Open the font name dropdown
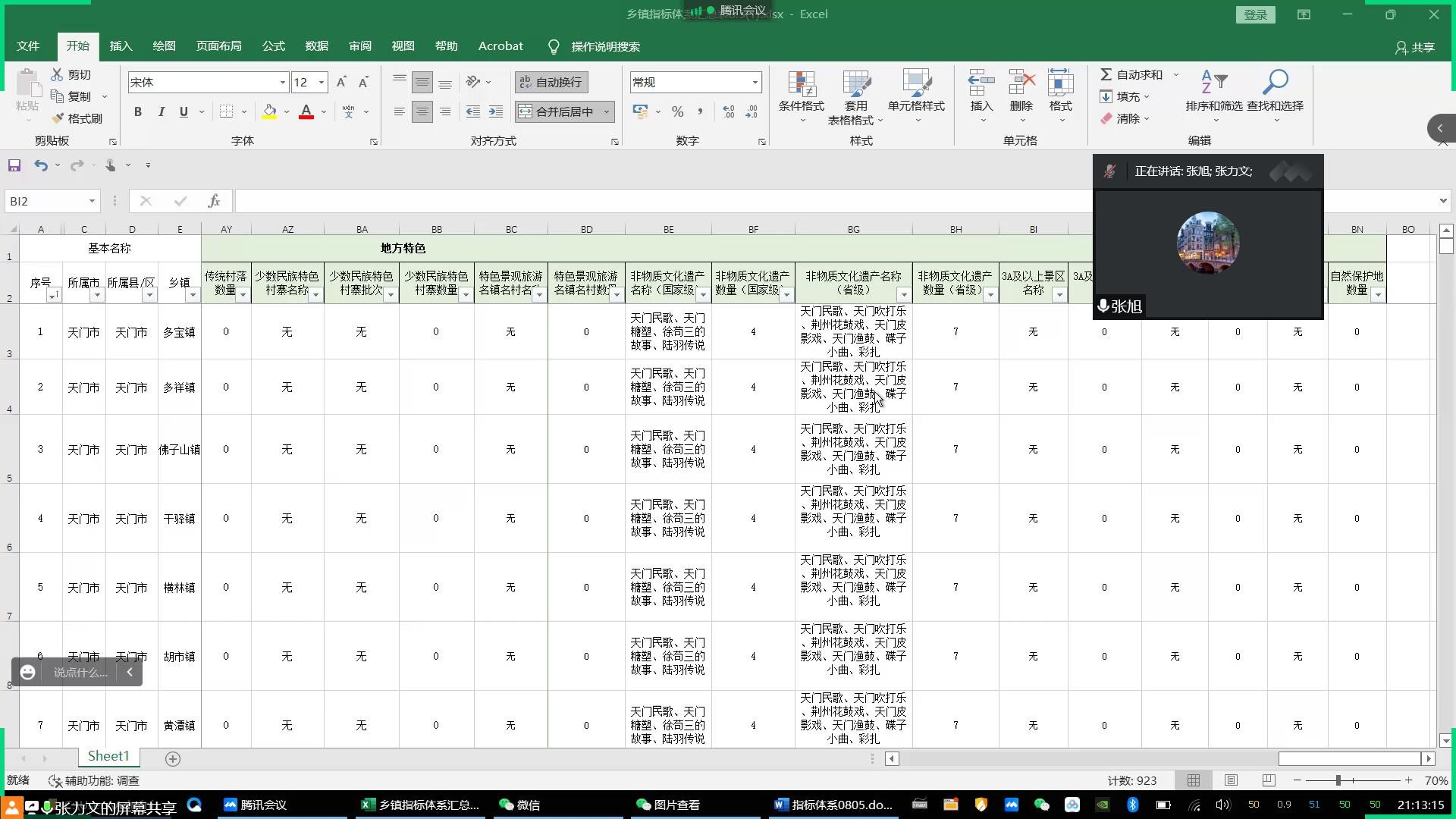The height and width of the screenshot is (819, 1456). click(x=283, y=82)
